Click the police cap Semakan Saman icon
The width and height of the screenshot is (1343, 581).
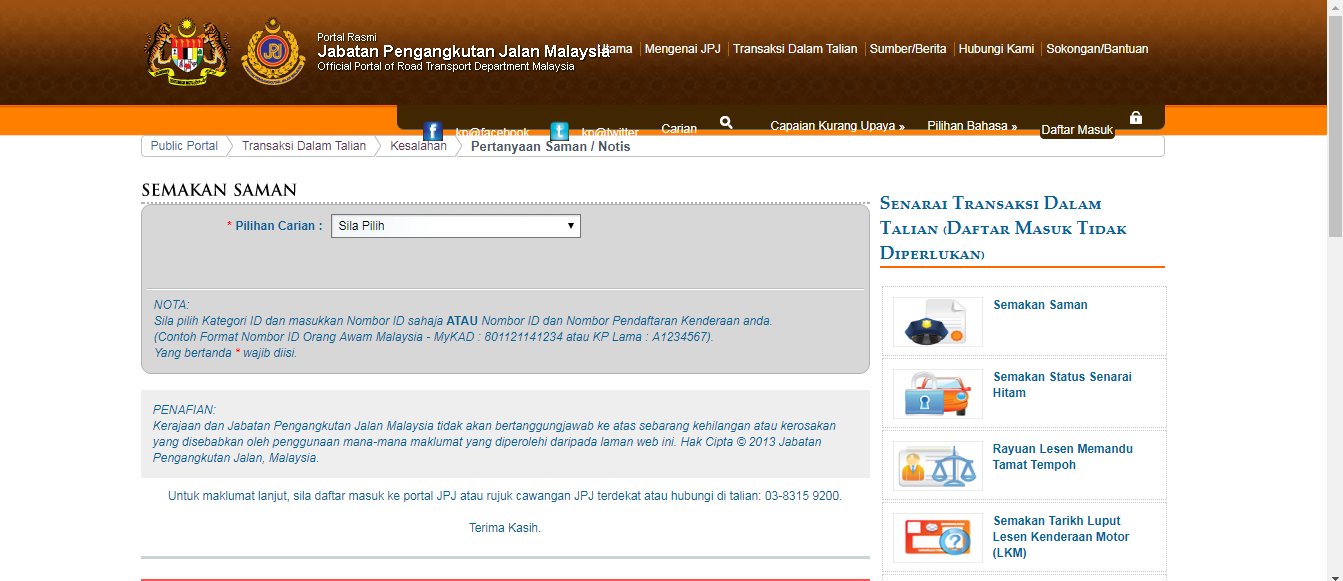click(937, 322)
